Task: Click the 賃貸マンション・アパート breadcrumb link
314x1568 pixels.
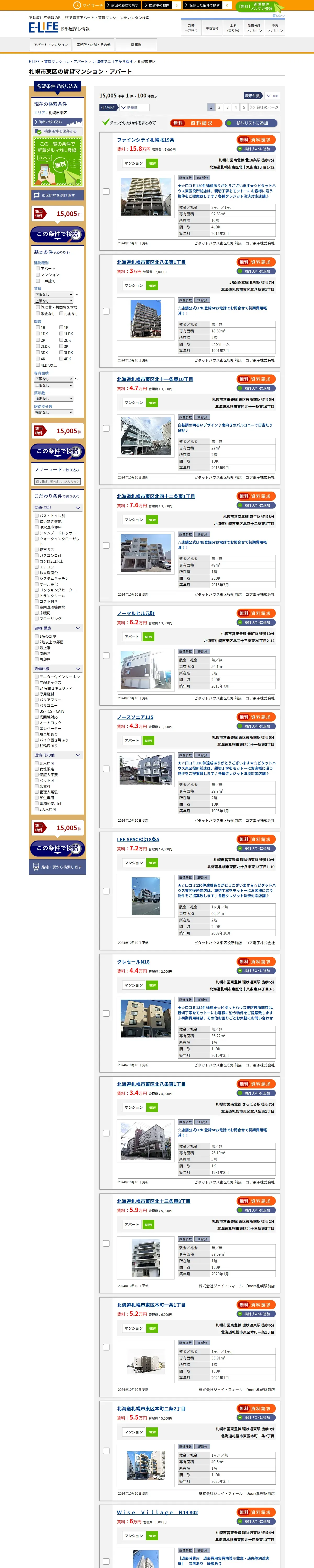Action: [x=66, y=61]
